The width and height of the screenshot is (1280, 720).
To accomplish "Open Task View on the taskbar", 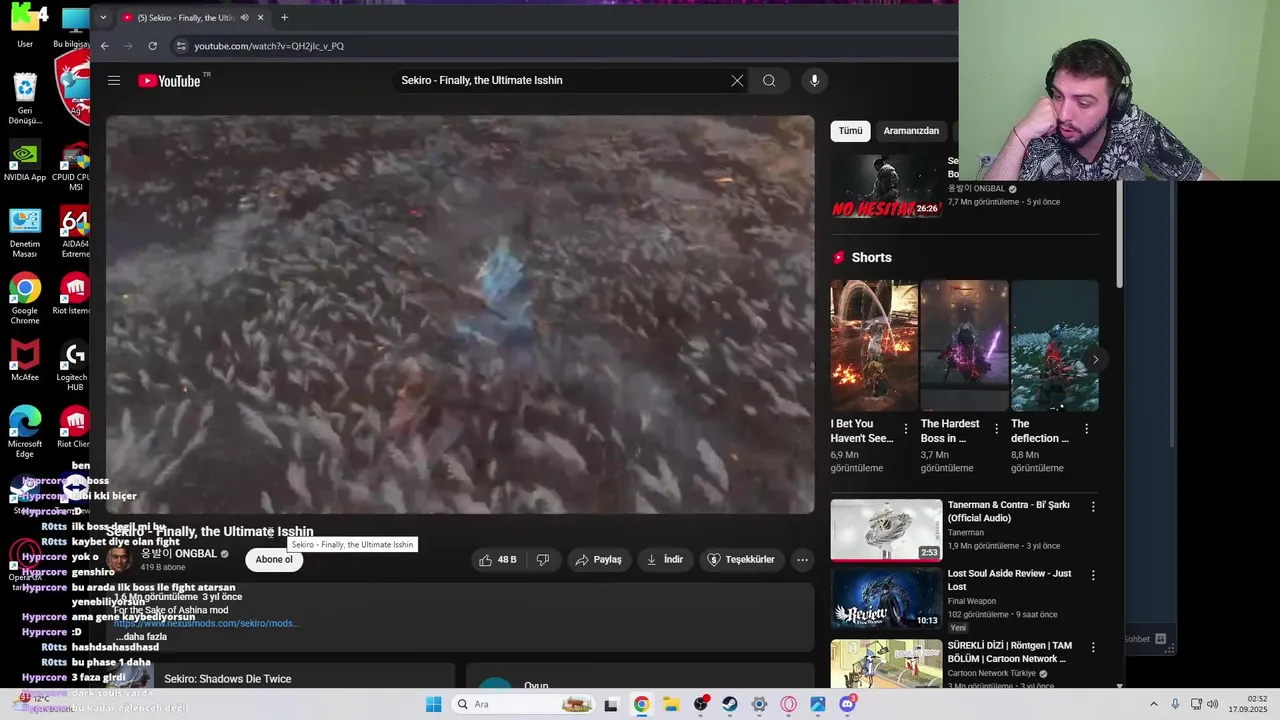I will click(x=611, y=704).
